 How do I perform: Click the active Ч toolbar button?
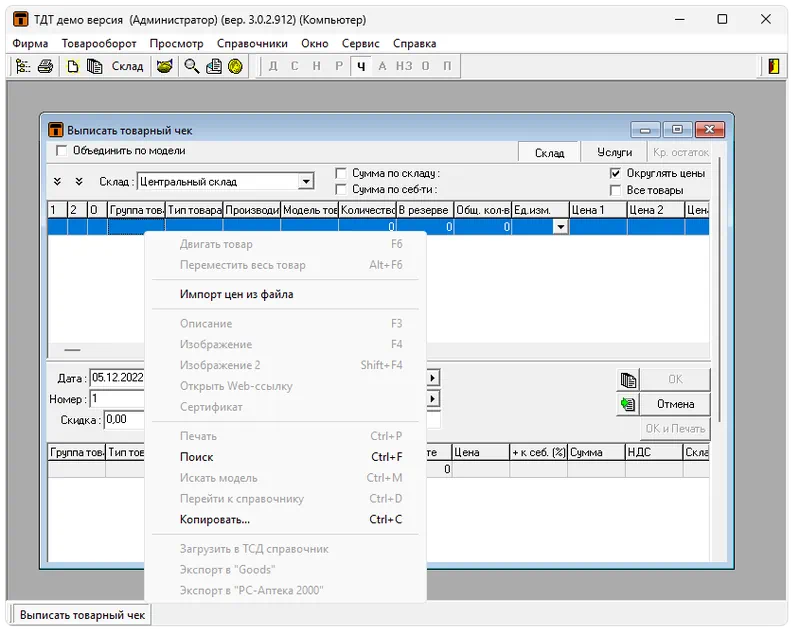pyautogui.click(x=361, y=66)
